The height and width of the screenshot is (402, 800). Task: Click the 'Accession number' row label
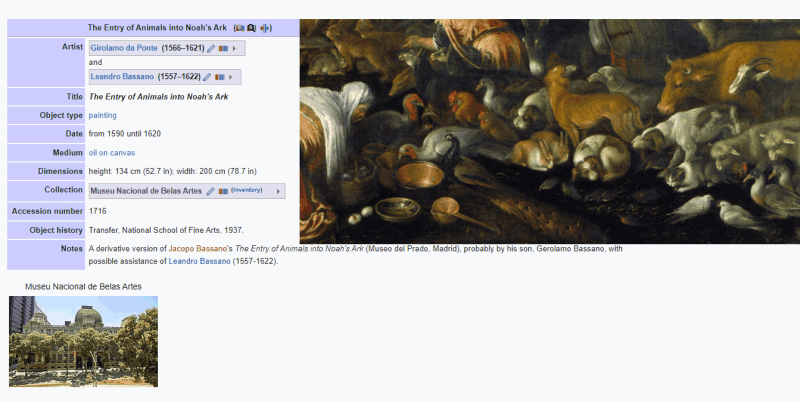click(x=47, y=211)
